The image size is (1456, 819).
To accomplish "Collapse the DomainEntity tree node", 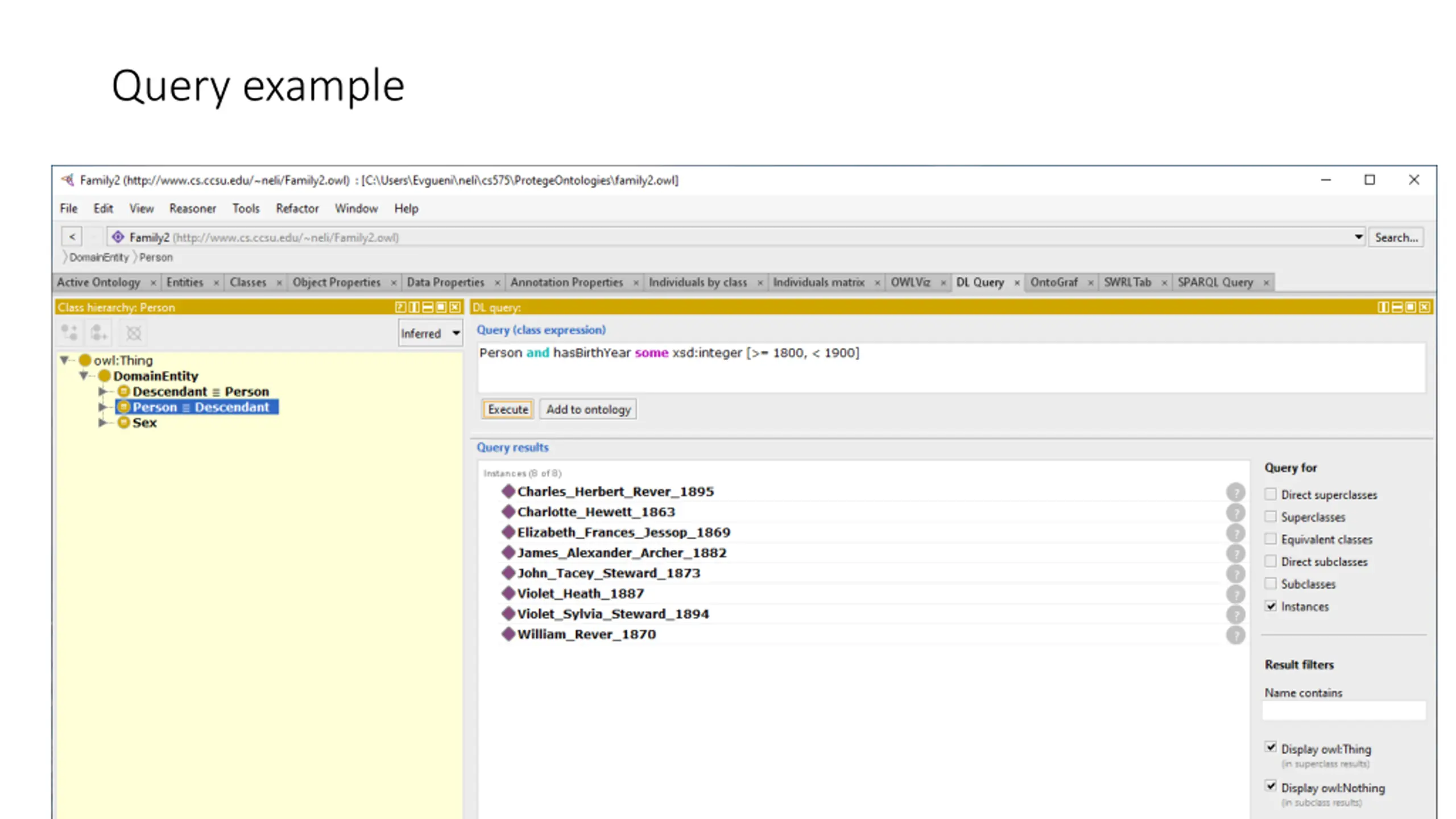I will point(84,375).
